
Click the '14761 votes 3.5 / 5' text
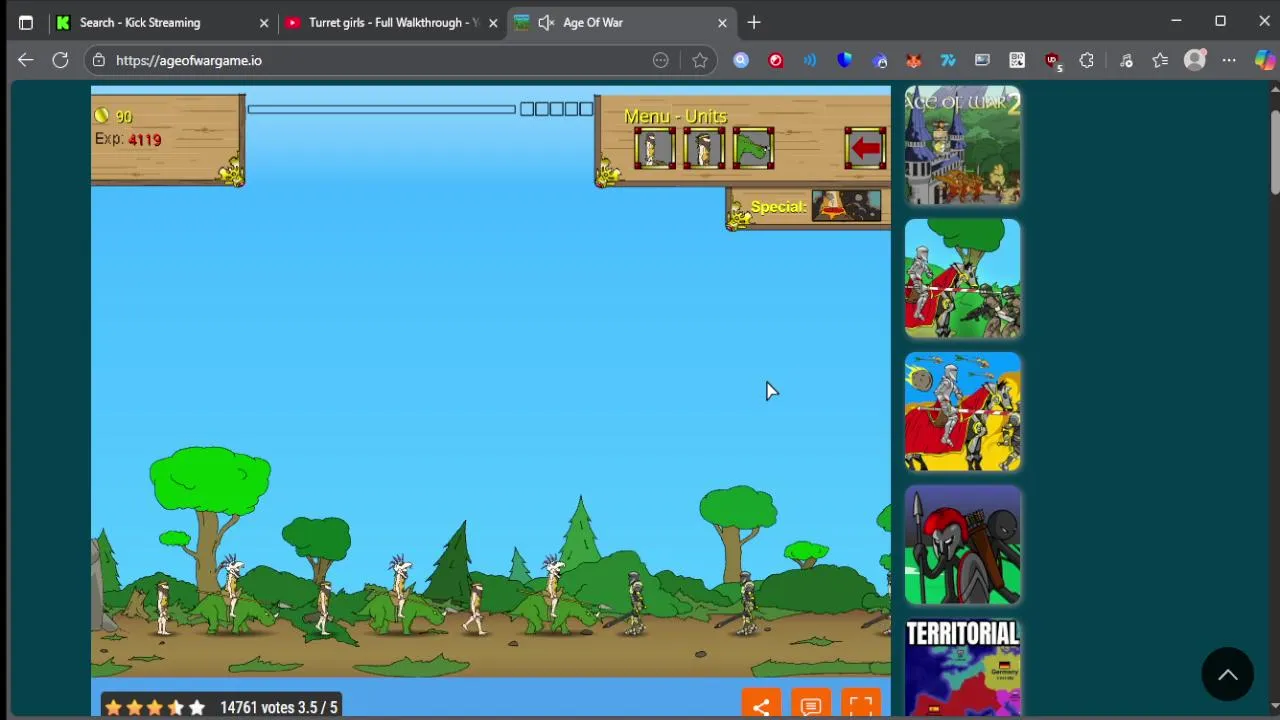pos(279,707)
